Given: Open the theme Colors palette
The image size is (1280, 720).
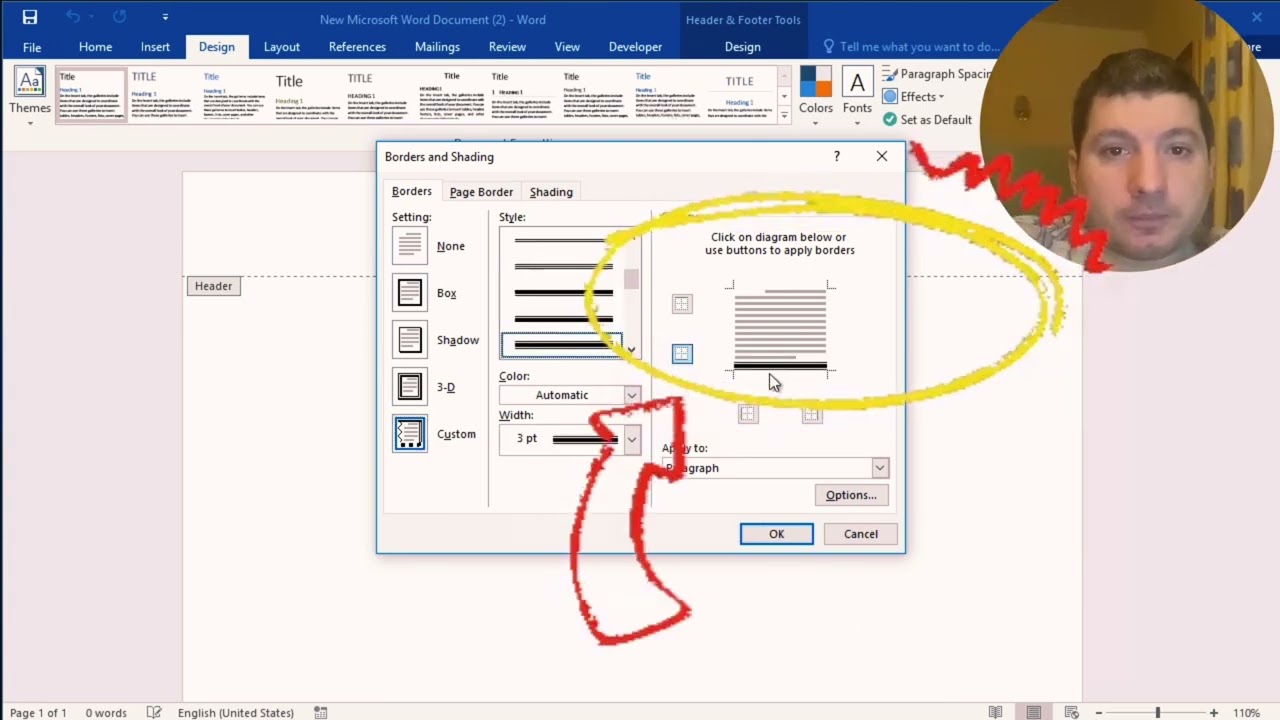Looking at the screenshot, I should pyautogui.click(x=815, y=94).
